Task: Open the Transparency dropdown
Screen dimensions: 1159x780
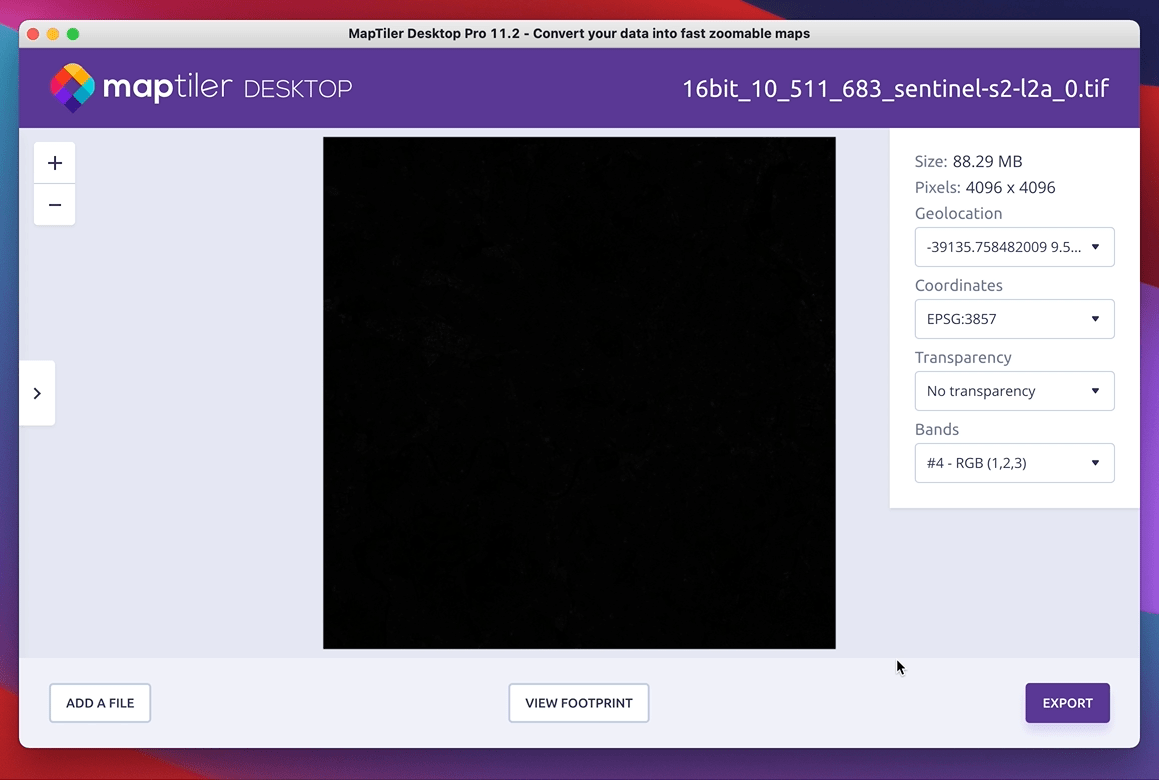Action: pos(1014,391)
